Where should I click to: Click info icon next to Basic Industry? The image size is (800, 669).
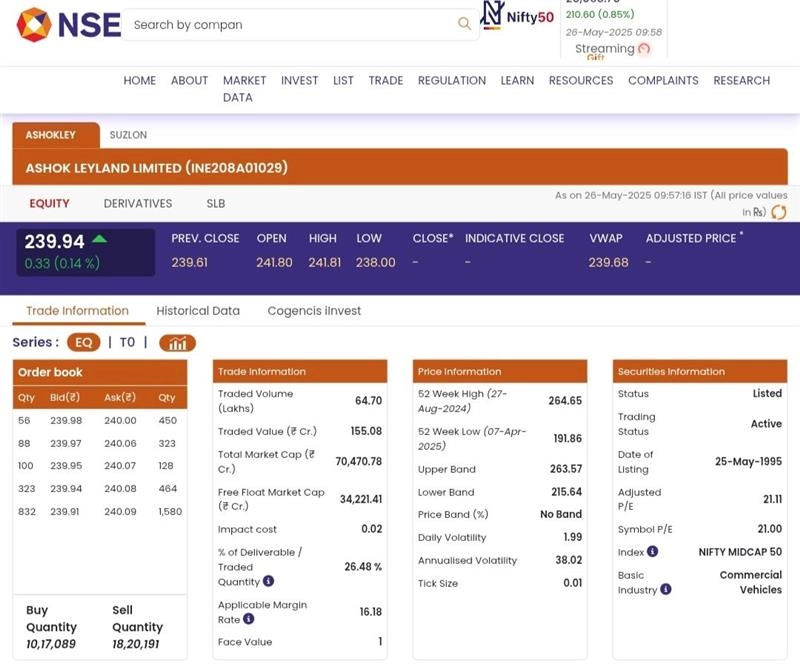click(666, 590)
